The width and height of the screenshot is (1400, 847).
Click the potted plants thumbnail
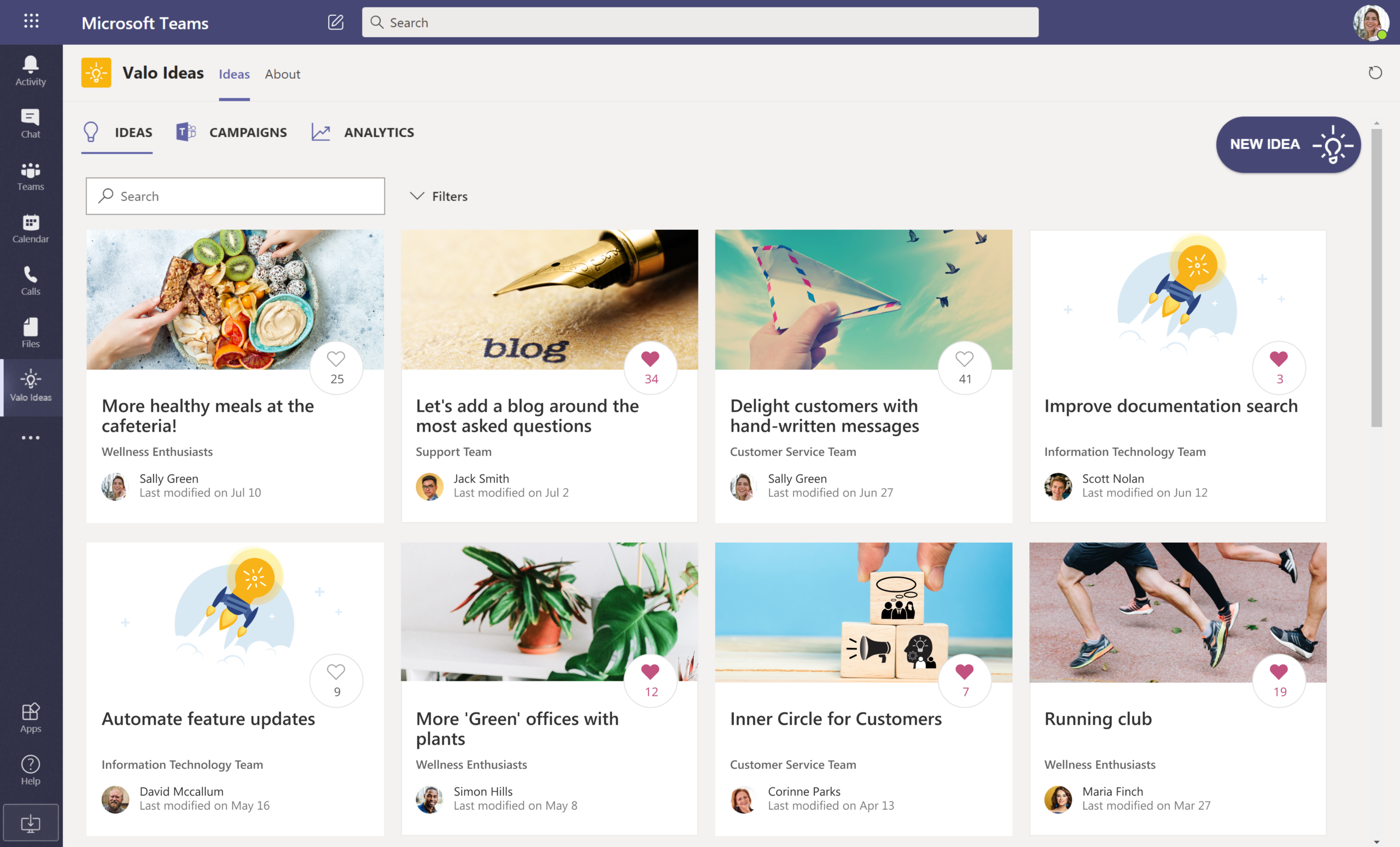pyautogui.click(x=550, y=612)
